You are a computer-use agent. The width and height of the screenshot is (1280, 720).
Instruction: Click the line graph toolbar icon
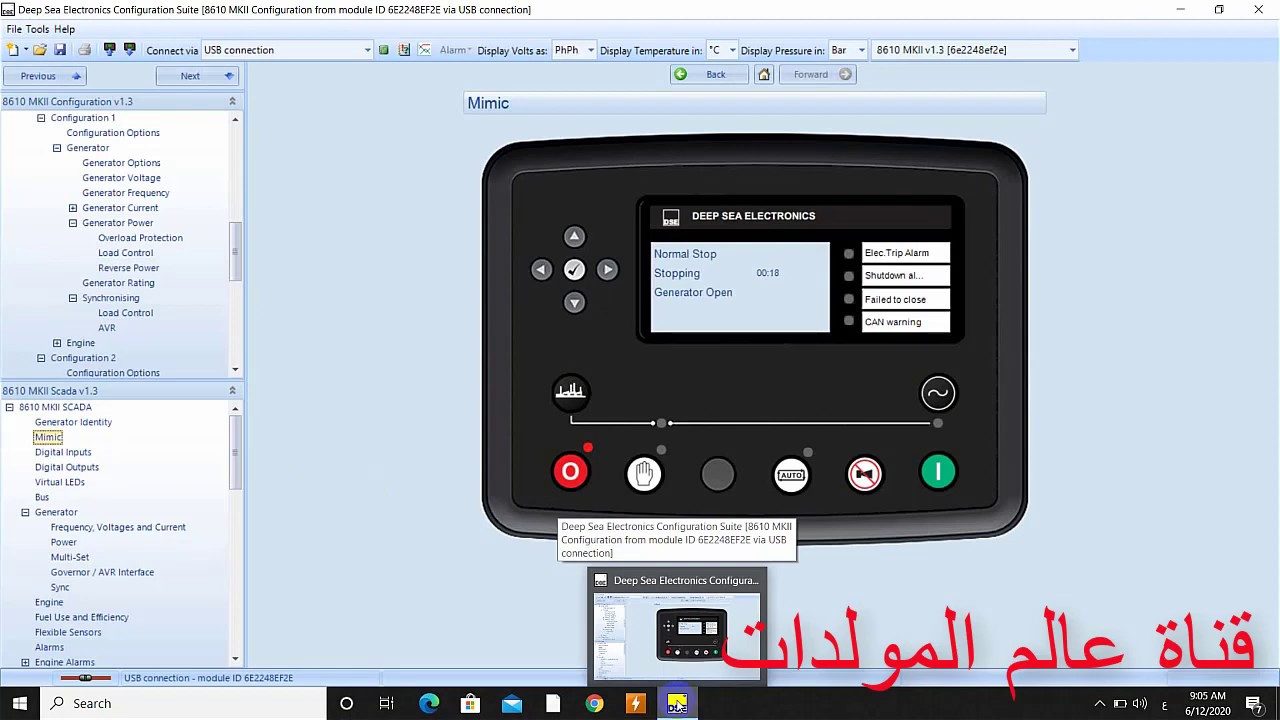[x=425, y=50]
